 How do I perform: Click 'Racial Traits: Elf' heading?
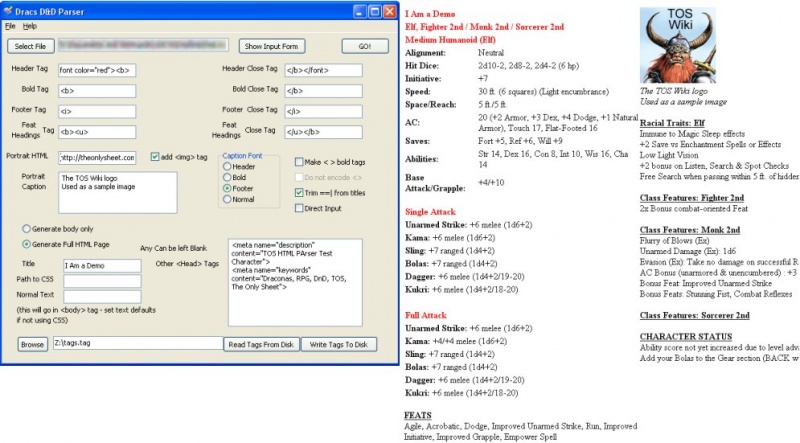pyautogui.click(x=672, y=123)
